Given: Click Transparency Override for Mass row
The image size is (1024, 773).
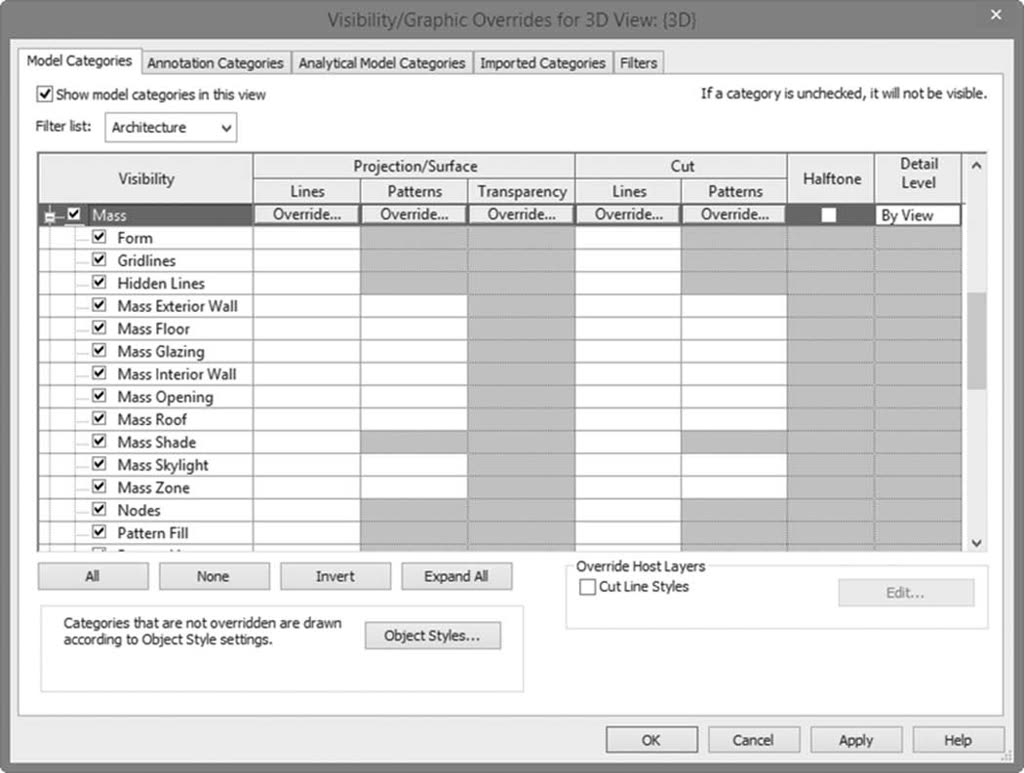Looking at the screenshot, I should coord(521,215).
